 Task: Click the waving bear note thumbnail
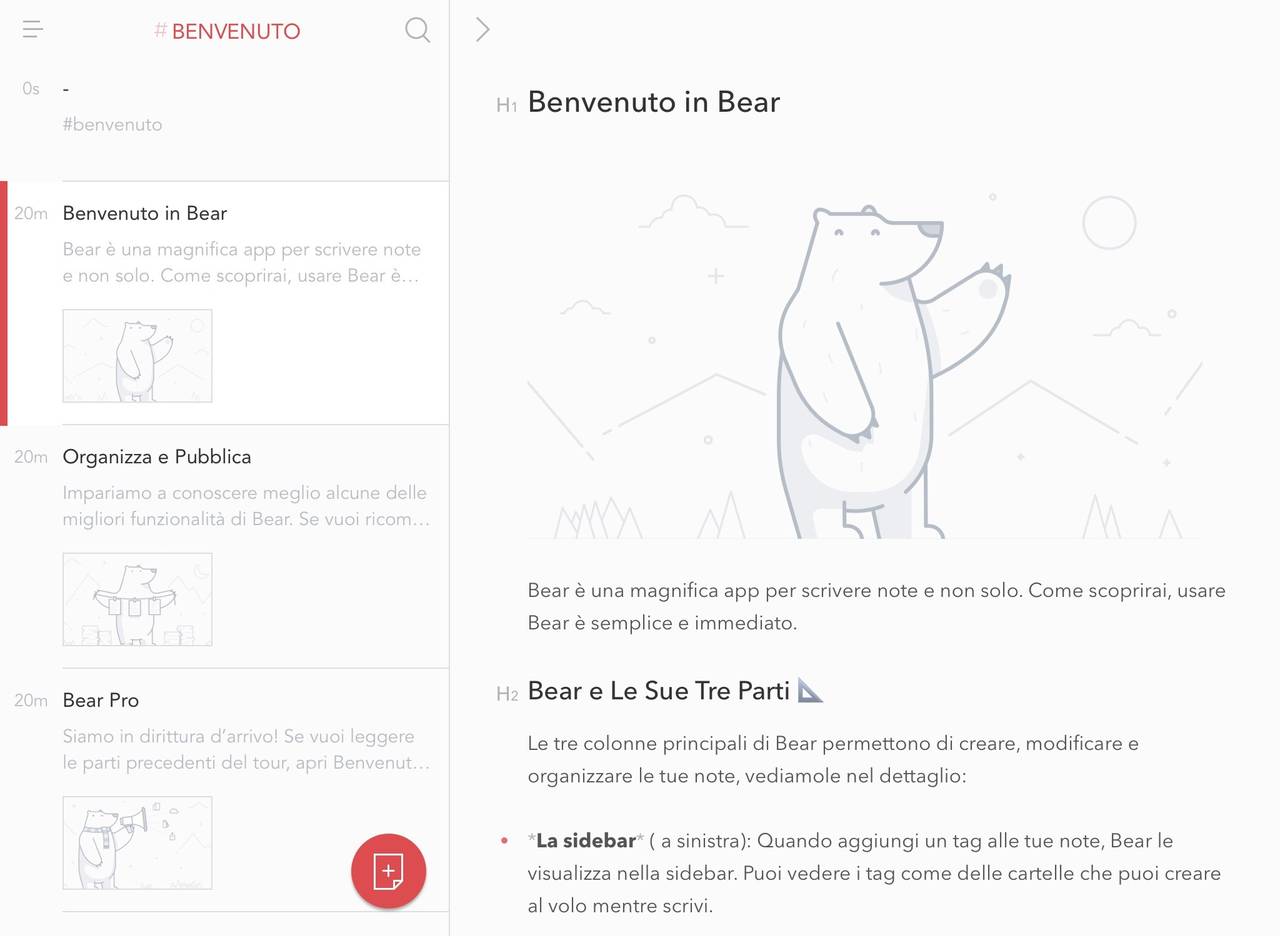pos(137,356)
